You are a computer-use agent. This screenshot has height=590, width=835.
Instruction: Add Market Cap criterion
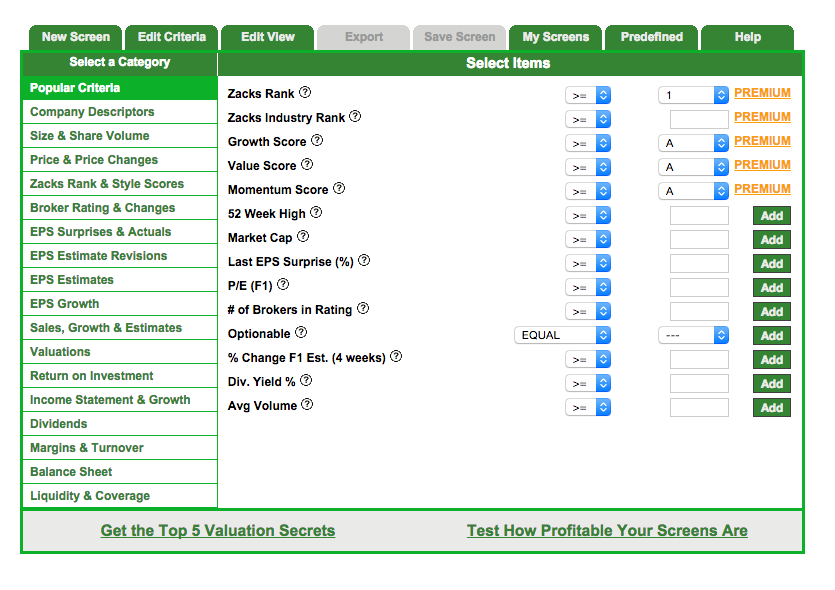(772, 240)
